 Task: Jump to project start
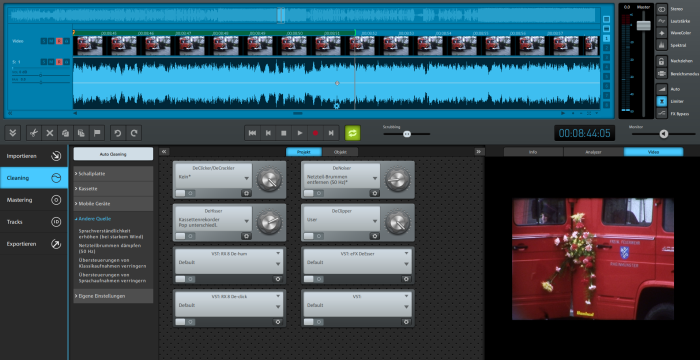252,133
